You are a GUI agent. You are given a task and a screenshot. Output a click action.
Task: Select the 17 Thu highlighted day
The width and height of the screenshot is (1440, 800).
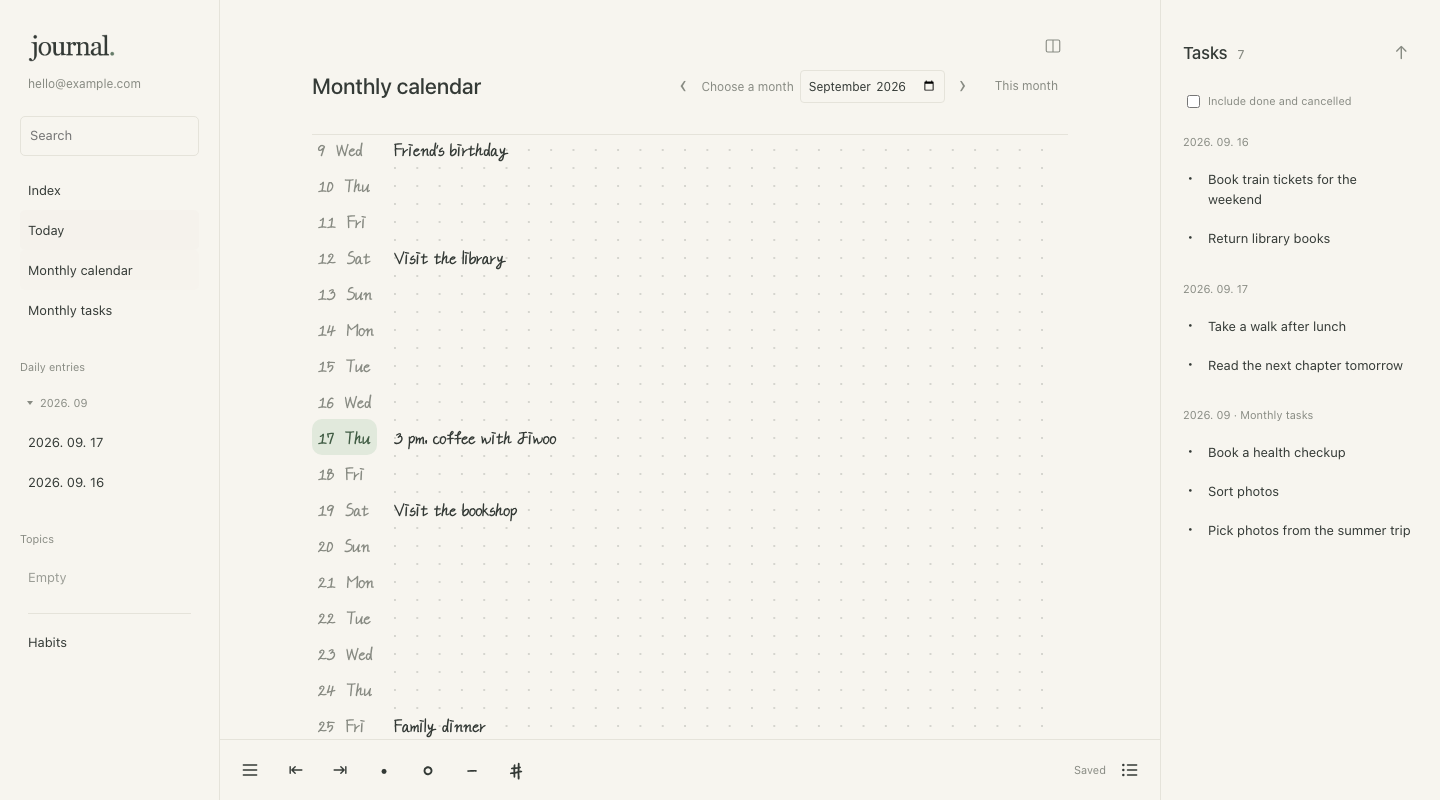pyautogui.click(x=344, y=438)
